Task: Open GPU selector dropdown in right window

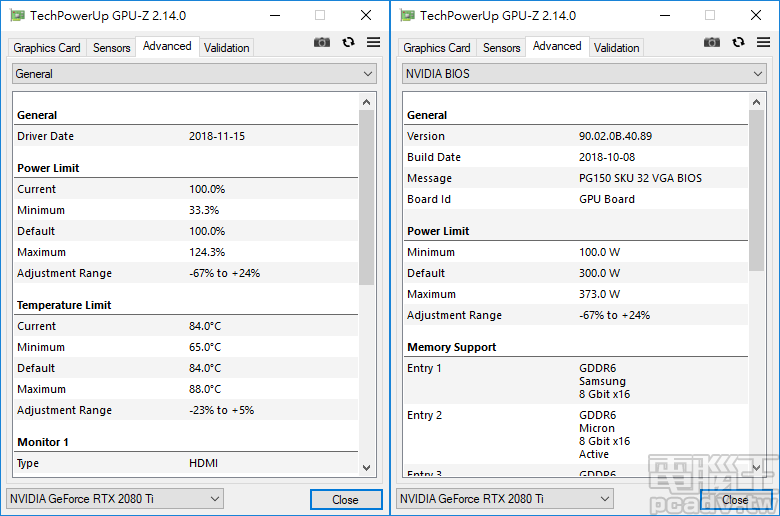Action: [x=505, y=499]
